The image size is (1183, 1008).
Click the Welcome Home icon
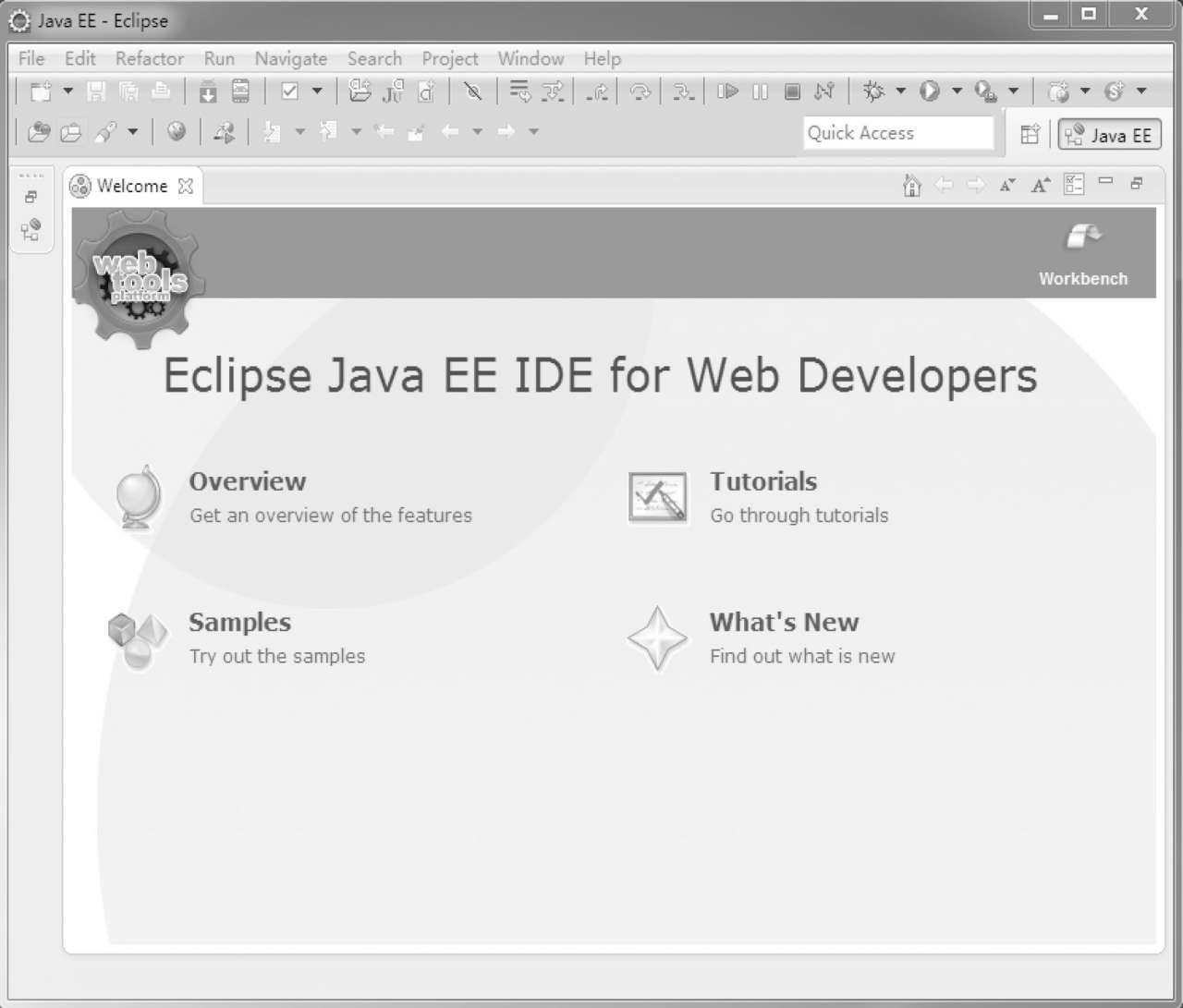912,186
